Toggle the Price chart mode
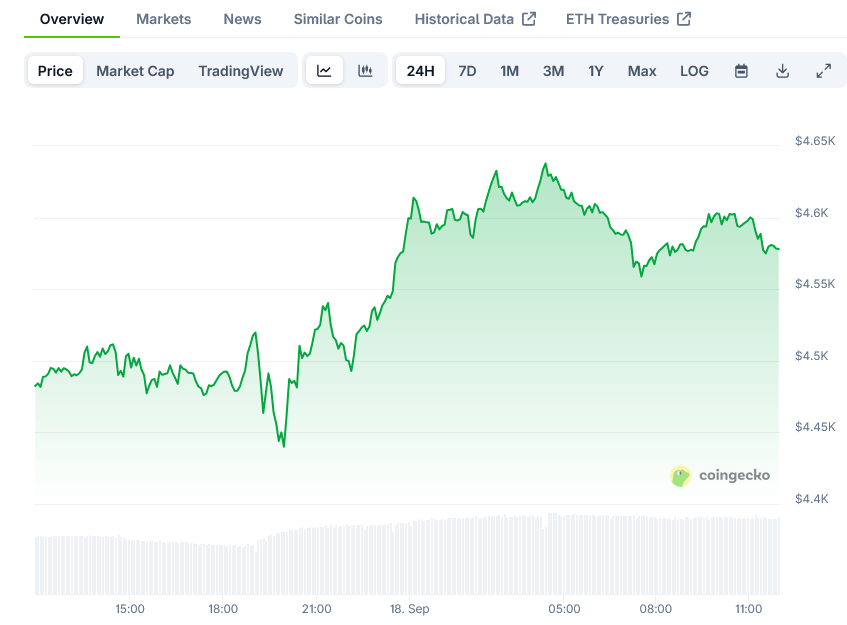This screenshot has width=847, height=625. (55, 70)
